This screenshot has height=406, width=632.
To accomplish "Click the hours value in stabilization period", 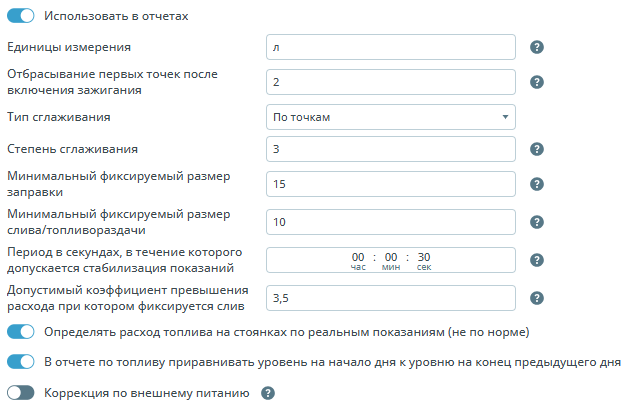I will point(358,257).
